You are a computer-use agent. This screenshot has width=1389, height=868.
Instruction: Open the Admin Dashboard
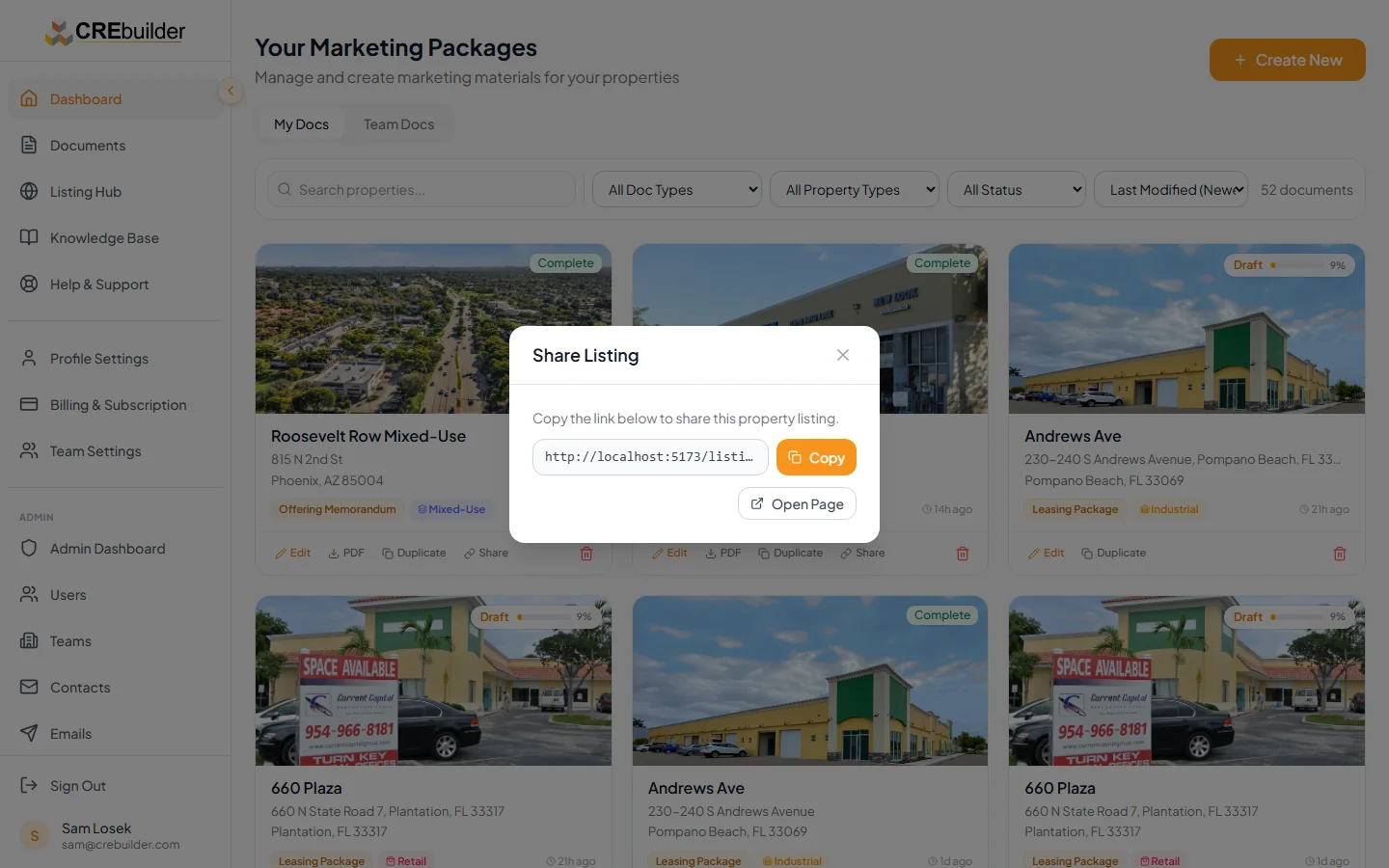tap(106, 548)
